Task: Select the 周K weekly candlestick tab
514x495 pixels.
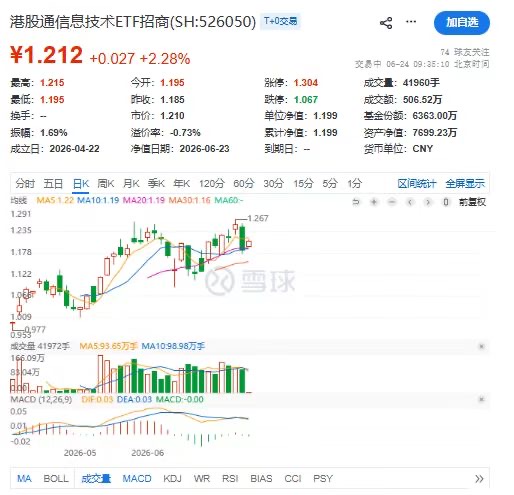Action: coord(106,183)
